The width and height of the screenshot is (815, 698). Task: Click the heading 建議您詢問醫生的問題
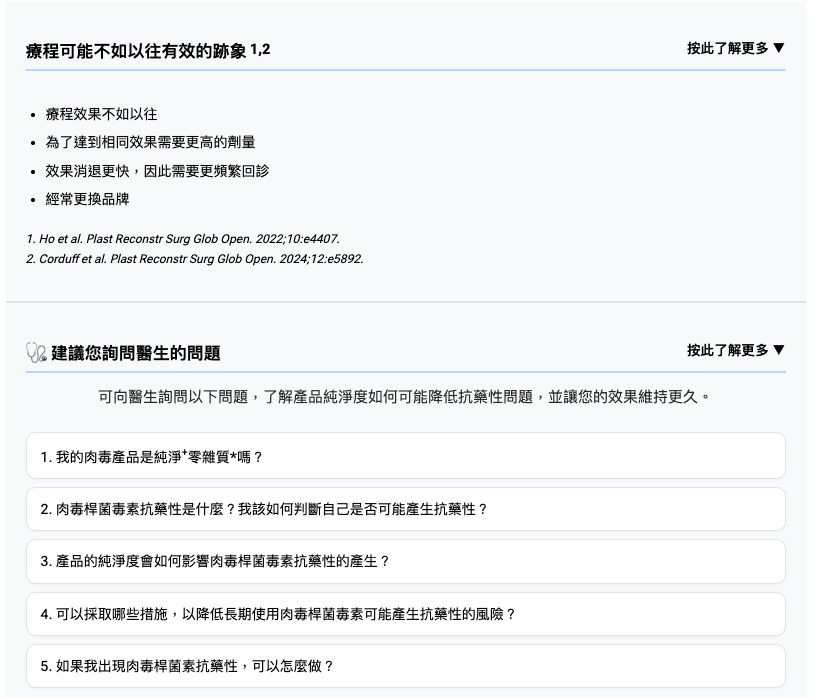(136, 353)
